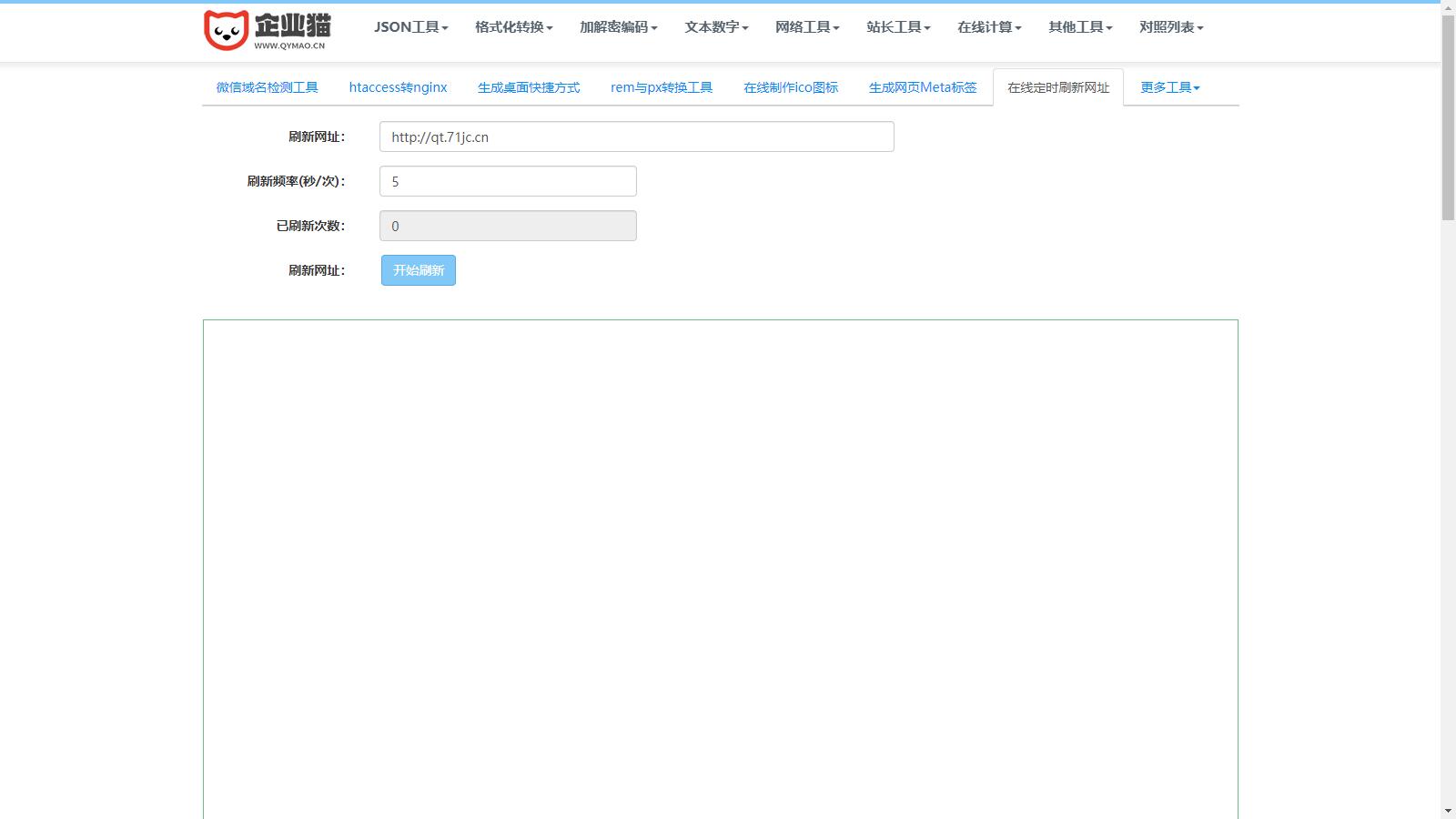
Task: Click the 刷新频率 seconds input field
Action: (x=508, y=181)
